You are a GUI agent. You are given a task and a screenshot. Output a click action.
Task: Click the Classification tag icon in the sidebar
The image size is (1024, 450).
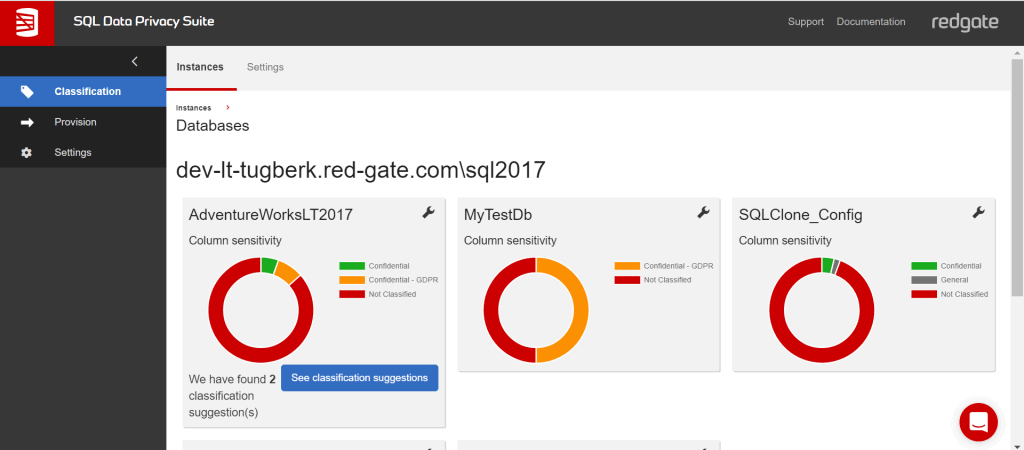(x=27, y=91)
